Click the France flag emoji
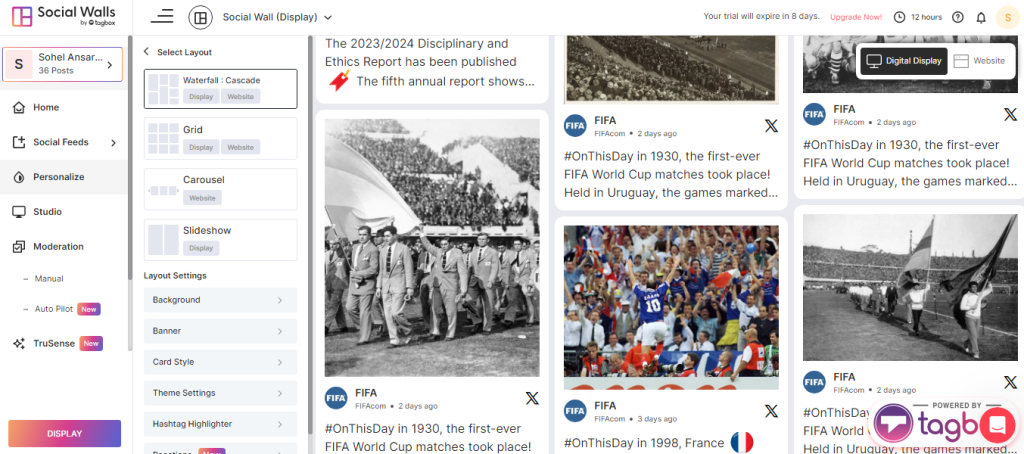The height and width of the screenshot is (454, 1024). pyautogui.click(x=741, y=442)
